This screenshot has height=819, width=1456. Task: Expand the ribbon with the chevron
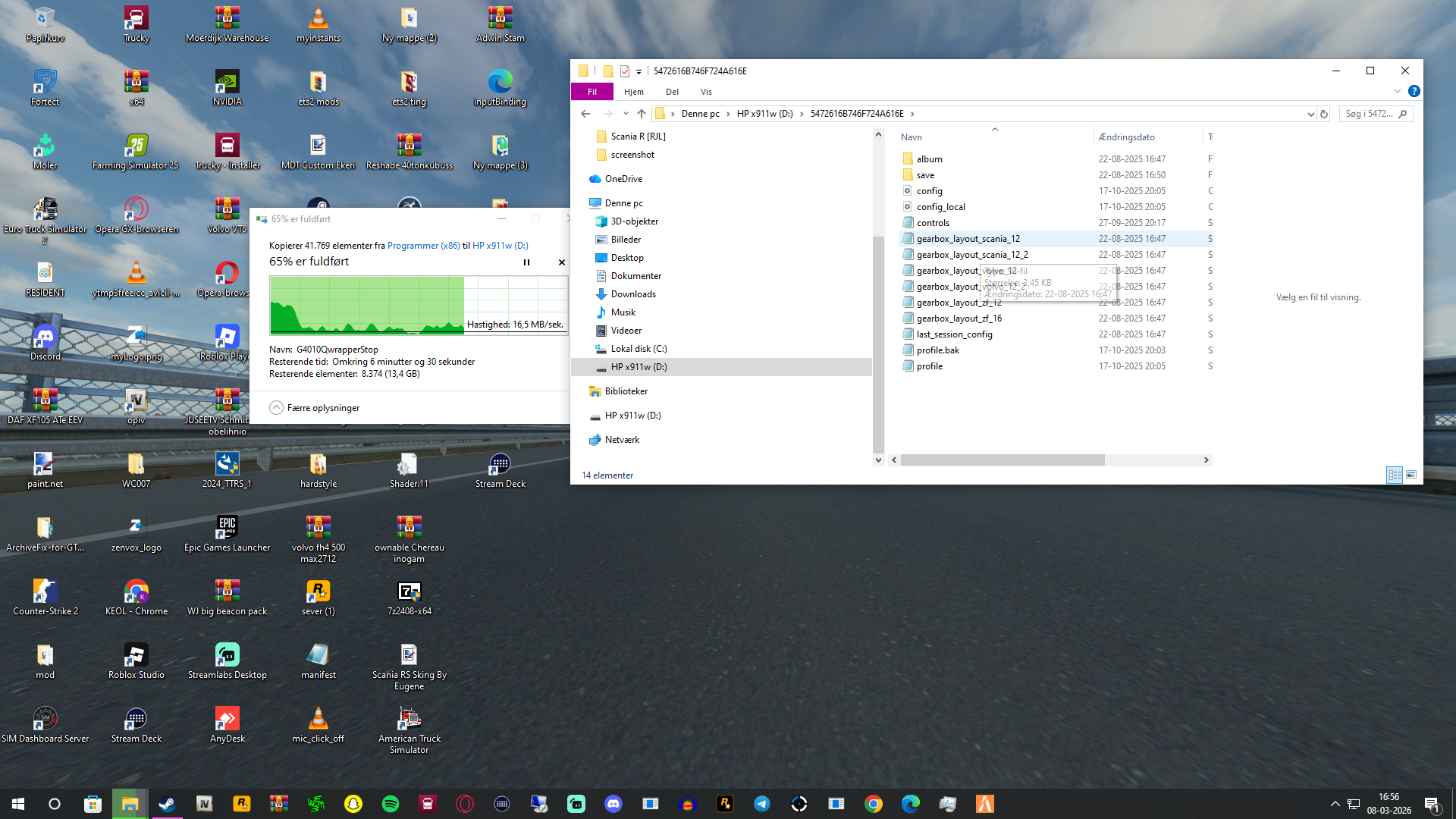[x=1398, y=91]
